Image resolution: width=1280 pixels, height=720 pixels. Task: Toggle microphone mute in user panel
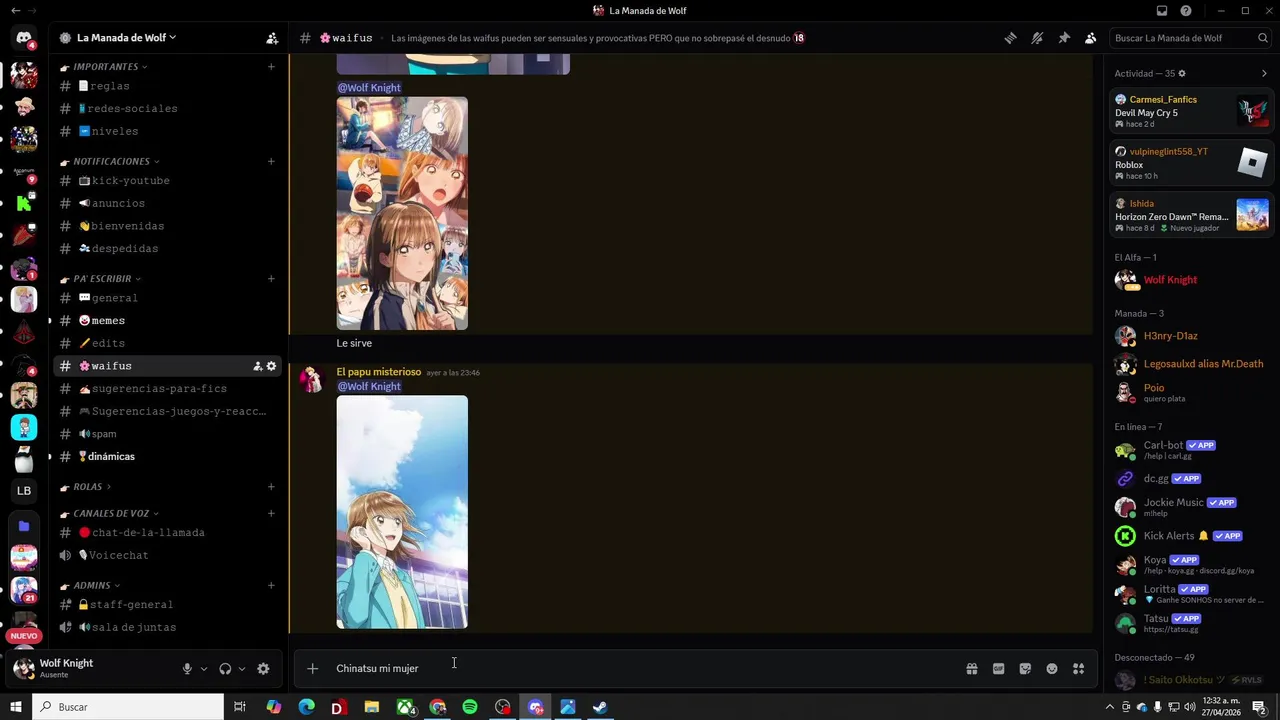click(187, 669)
